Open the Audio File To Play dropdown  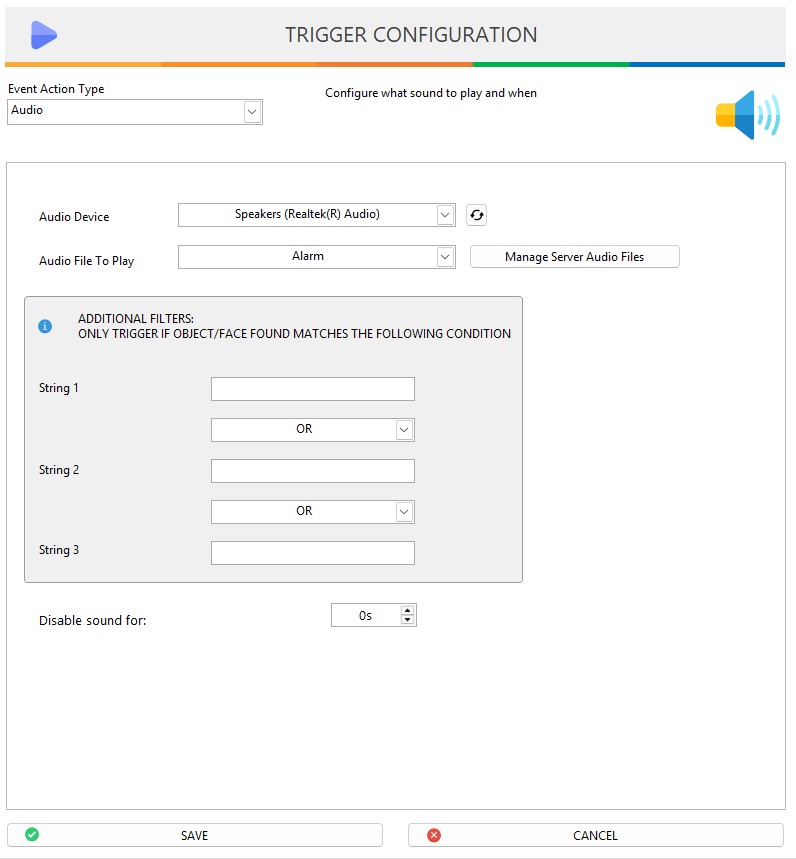tap(445, 257)
